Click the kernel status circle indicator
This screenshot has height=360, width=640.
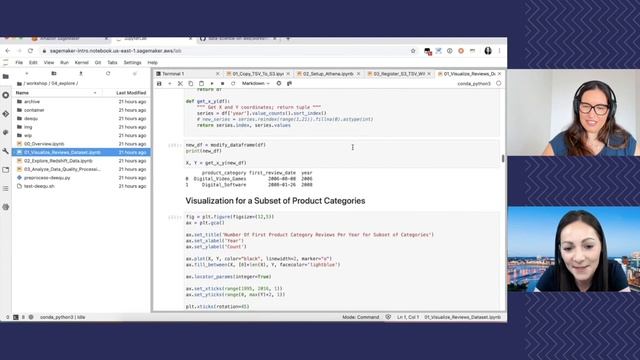[x=498, y=84]
